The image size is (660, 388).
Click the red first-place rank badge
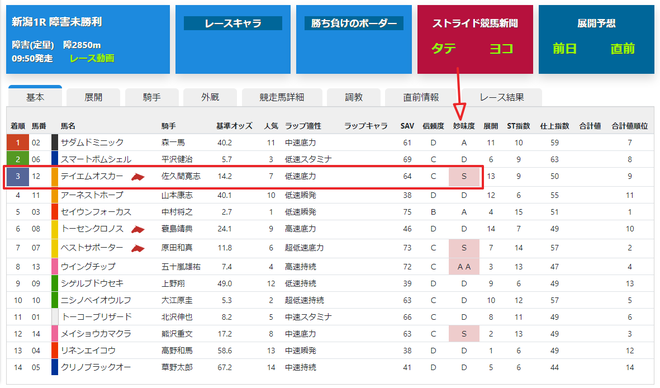(x=18, y=143)
